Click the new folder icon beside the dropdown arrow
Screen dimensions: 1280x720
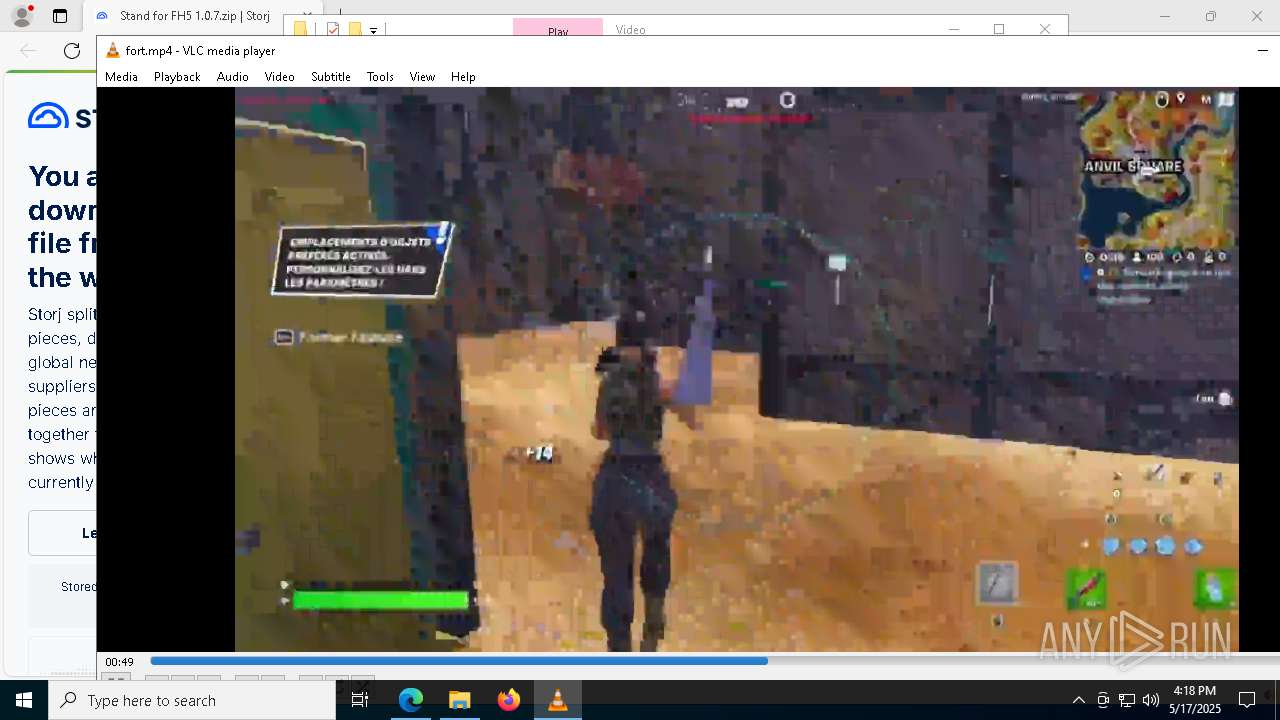click(354, 29)
